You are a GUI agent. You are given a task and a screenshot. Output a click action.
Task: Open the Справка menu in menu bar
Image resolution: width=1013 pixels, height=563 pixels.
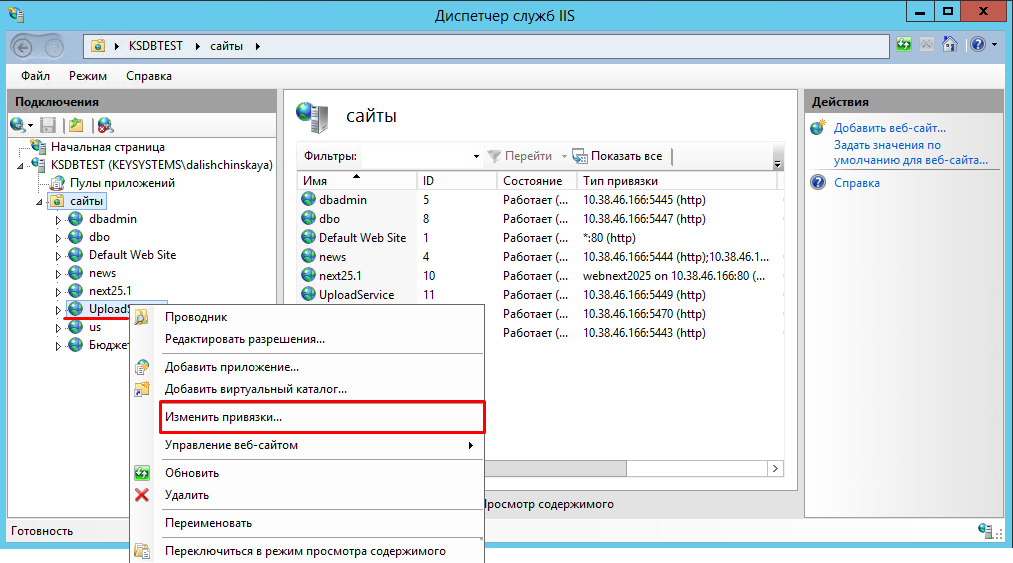(x=149, y=76)
